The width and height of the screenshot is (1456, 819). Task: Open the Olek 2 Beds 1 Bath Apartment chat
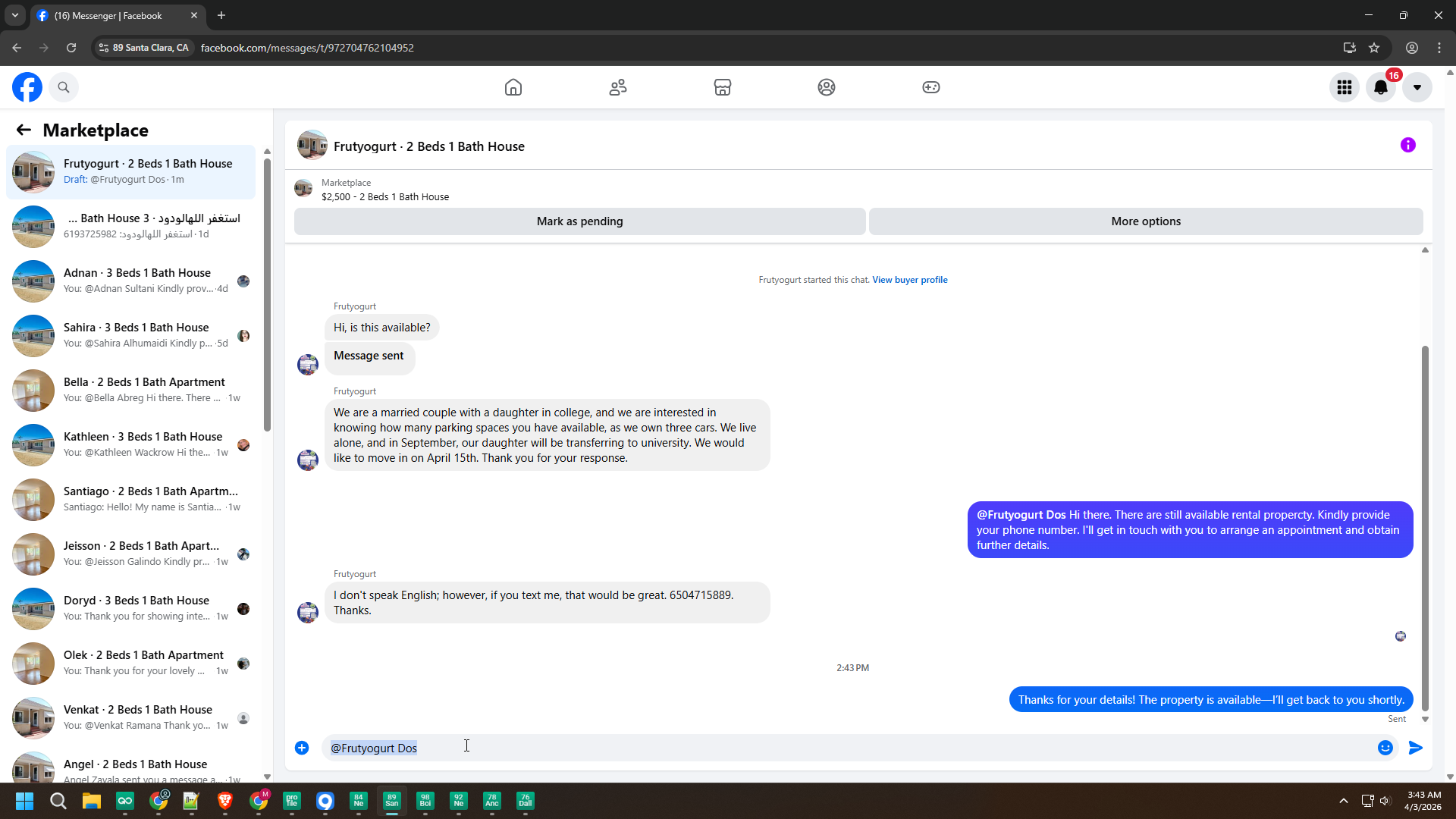click(x=130, y=663)
